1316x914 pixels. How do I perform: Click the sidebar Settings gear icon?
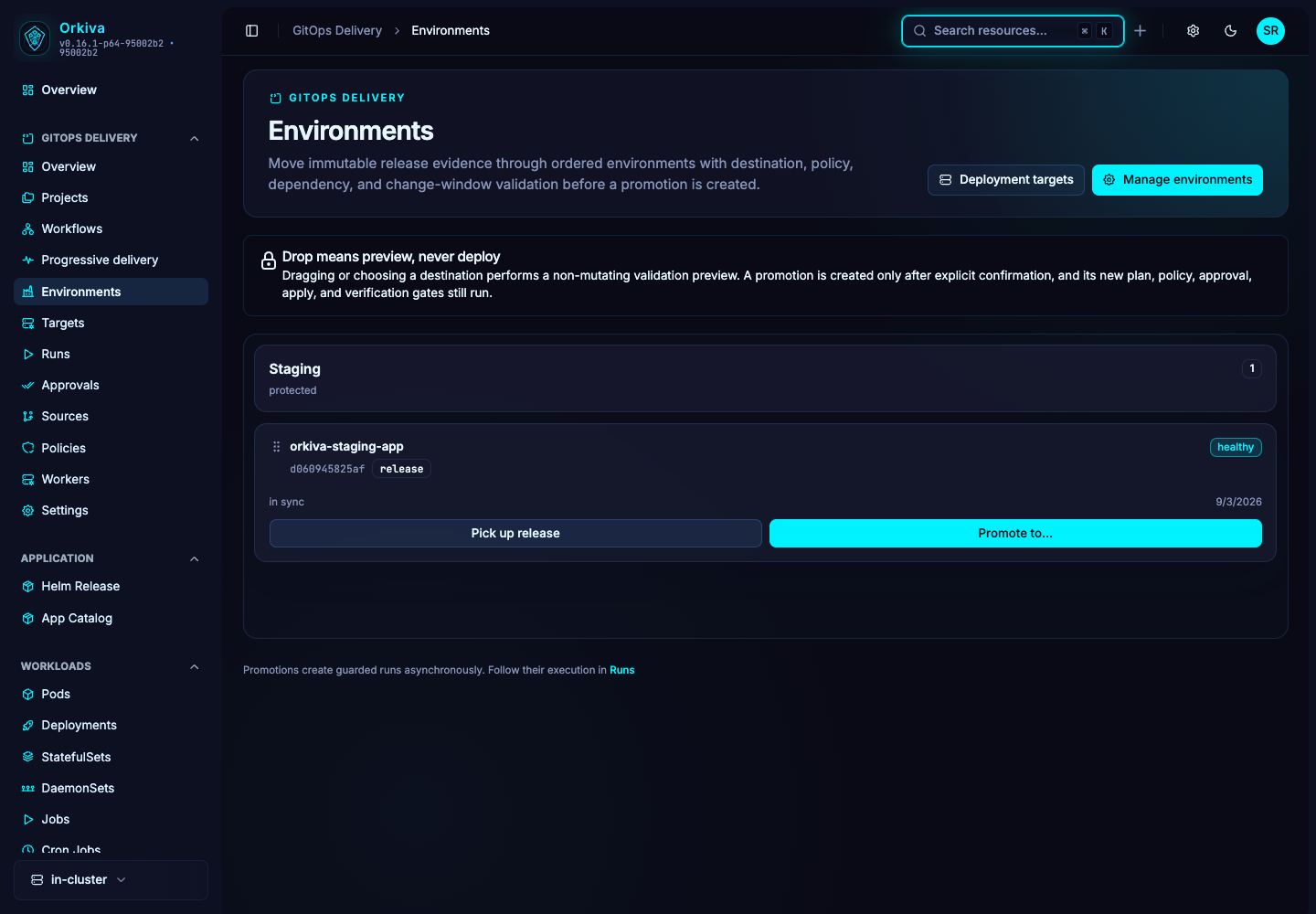coord(28,510)
